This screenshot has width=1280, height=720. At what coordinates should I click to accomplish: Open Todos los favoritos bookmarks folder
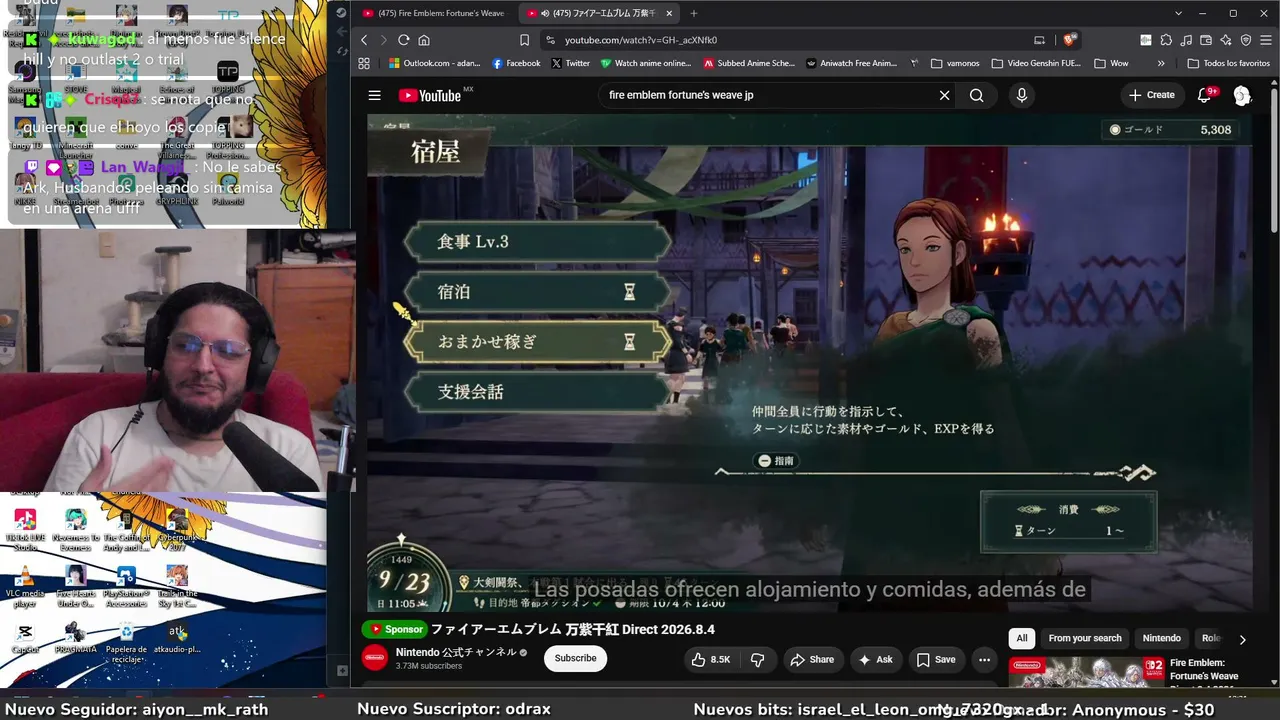1228,63
